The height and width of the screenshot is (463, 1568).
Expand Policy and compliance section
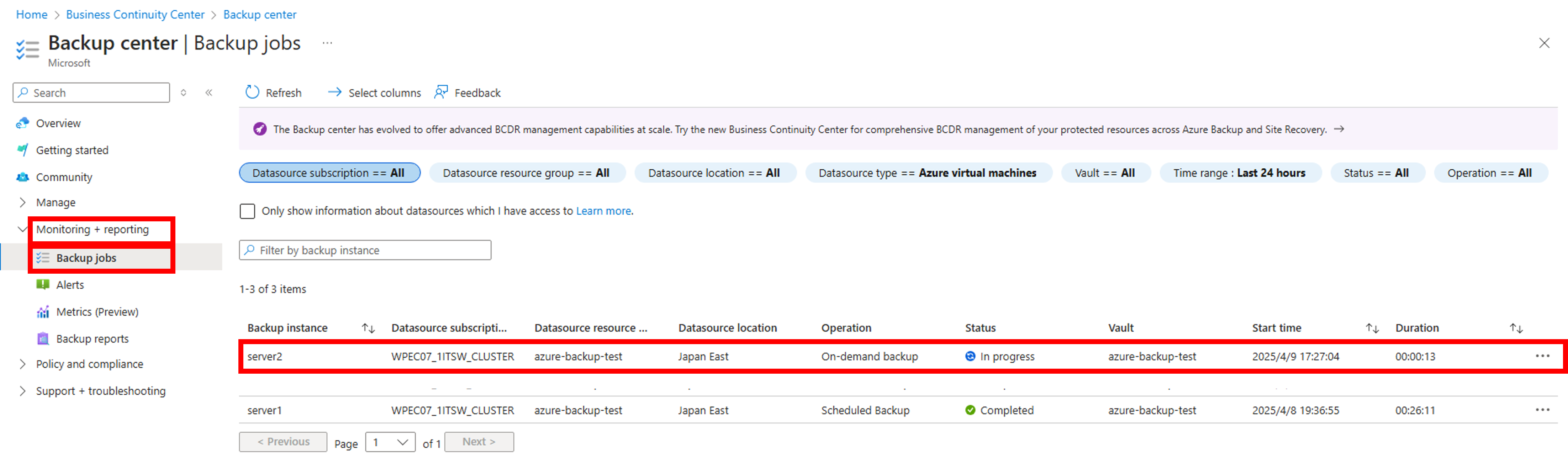pos(22,364)
